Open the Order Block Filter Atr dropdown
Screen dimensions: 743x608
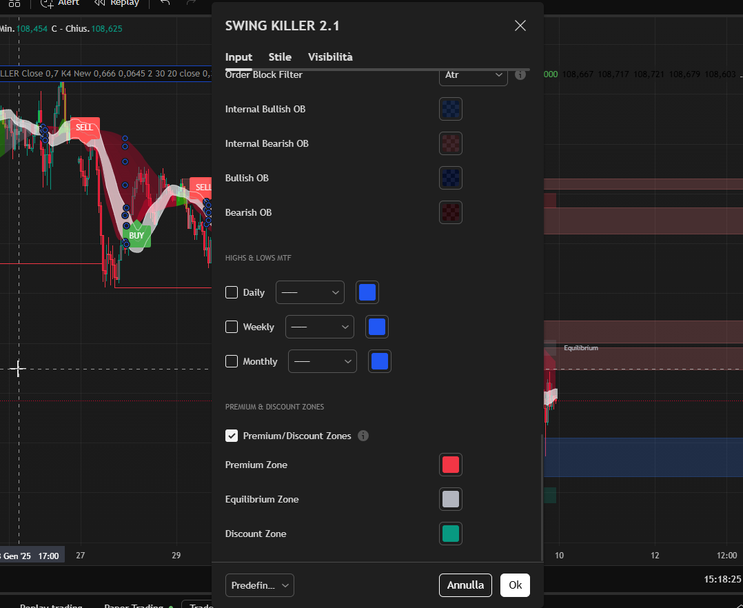tap(473, 75)
